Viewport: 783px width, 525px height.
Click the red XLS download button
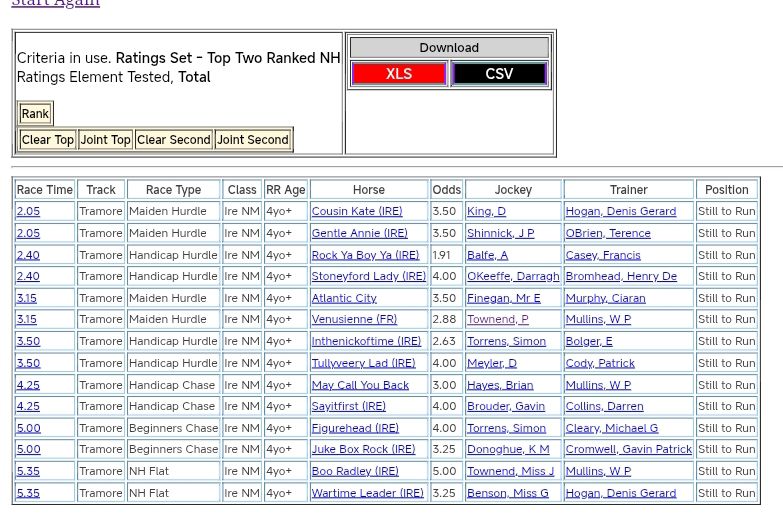point(398,74)
